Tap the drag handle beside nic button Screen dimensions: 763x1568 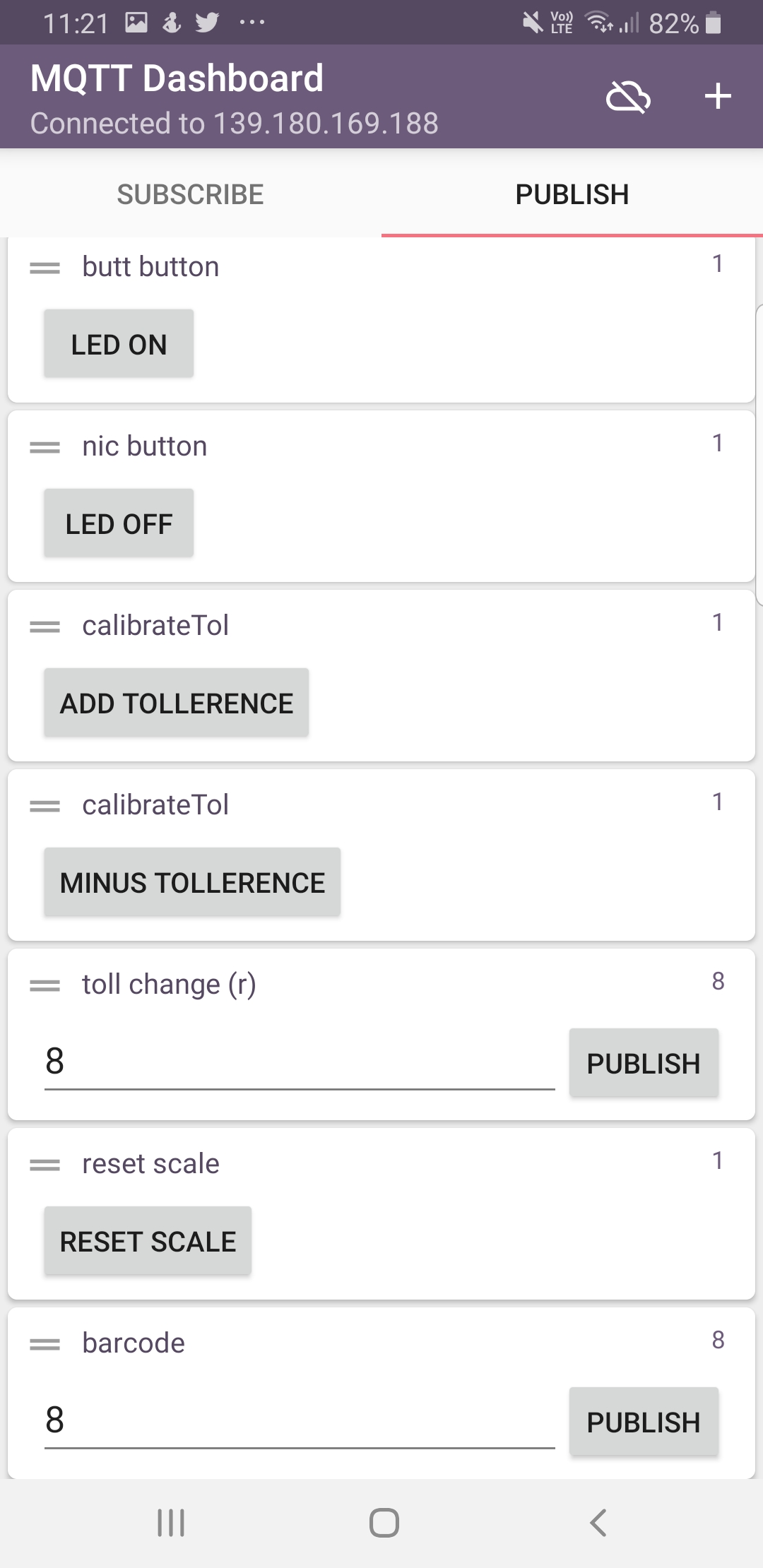45,447
